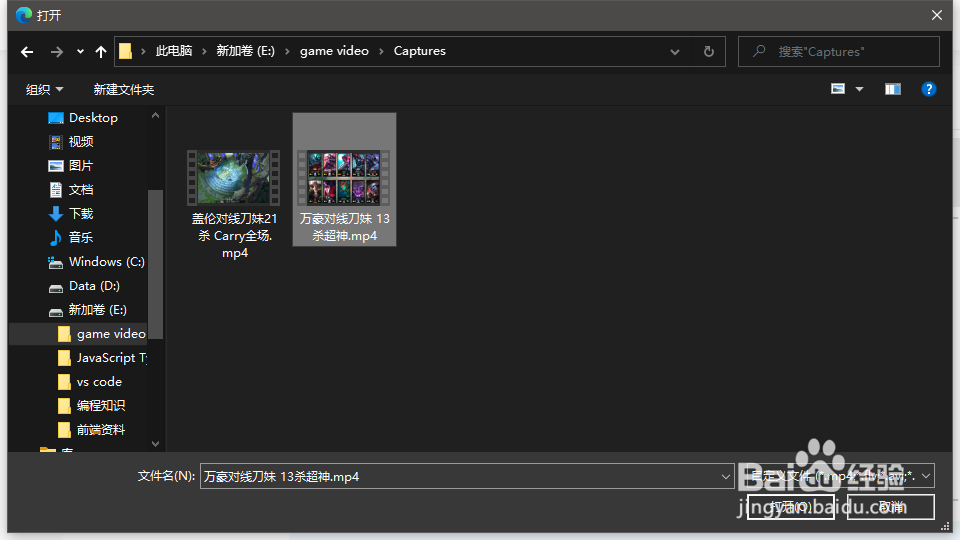Image resolution: width=960 pixels, height=540 pixels.
Task: Open the file name dropdown arrow
Action: pyautogui.click(x=726, y=476)
